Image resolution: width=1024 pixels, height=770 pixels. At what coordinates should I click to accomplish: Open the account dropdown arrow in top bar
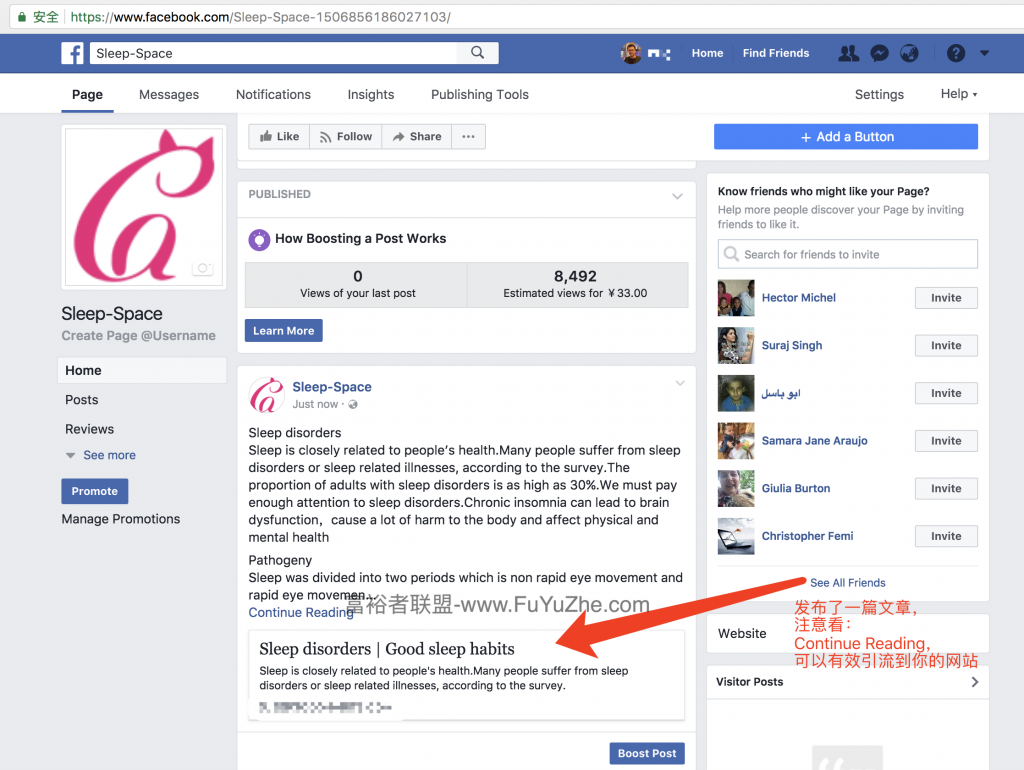(x=984, y=53)
